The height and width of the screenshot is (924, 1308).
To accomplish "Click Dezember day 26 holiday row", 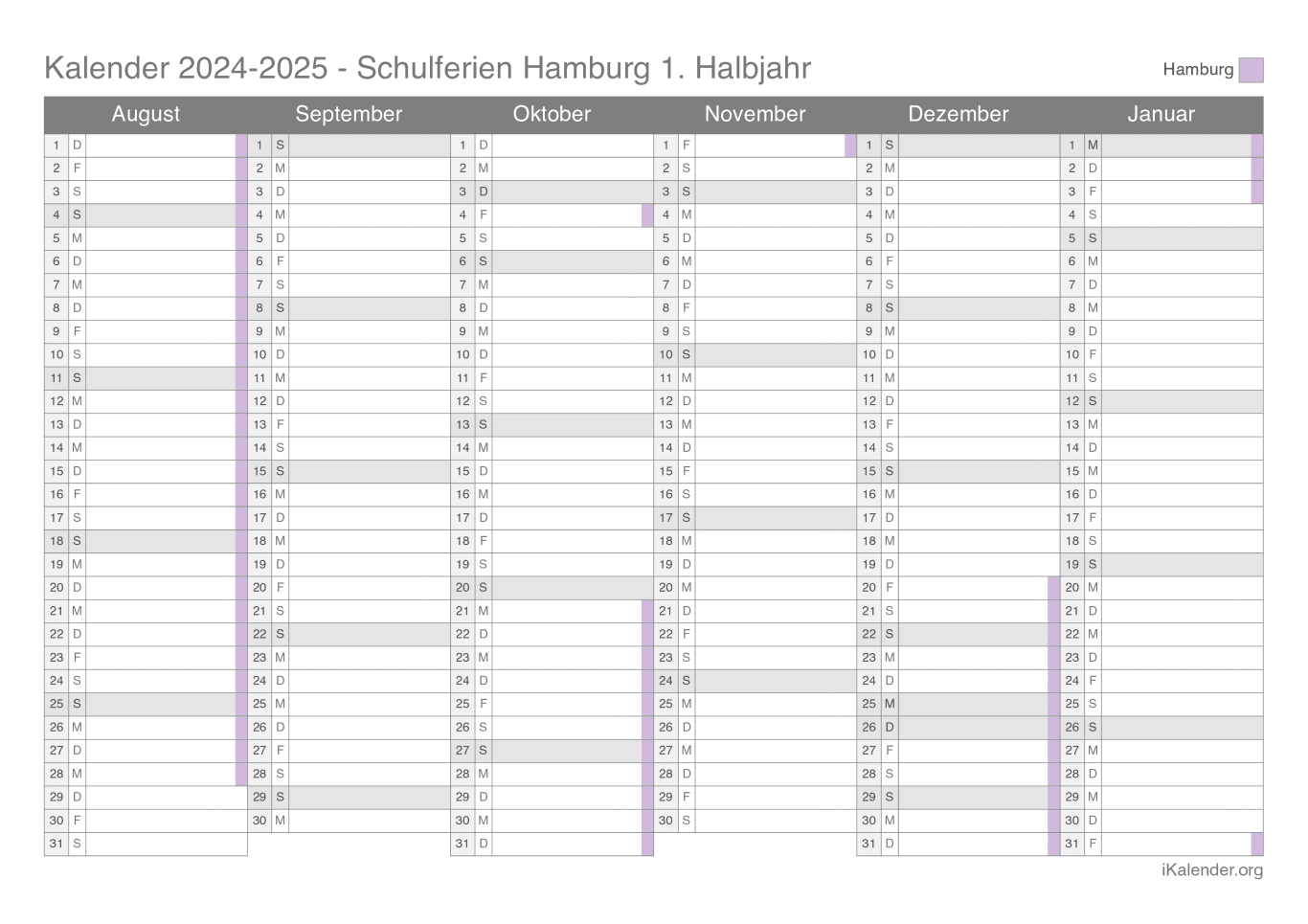I will click(x=958, y=727).
